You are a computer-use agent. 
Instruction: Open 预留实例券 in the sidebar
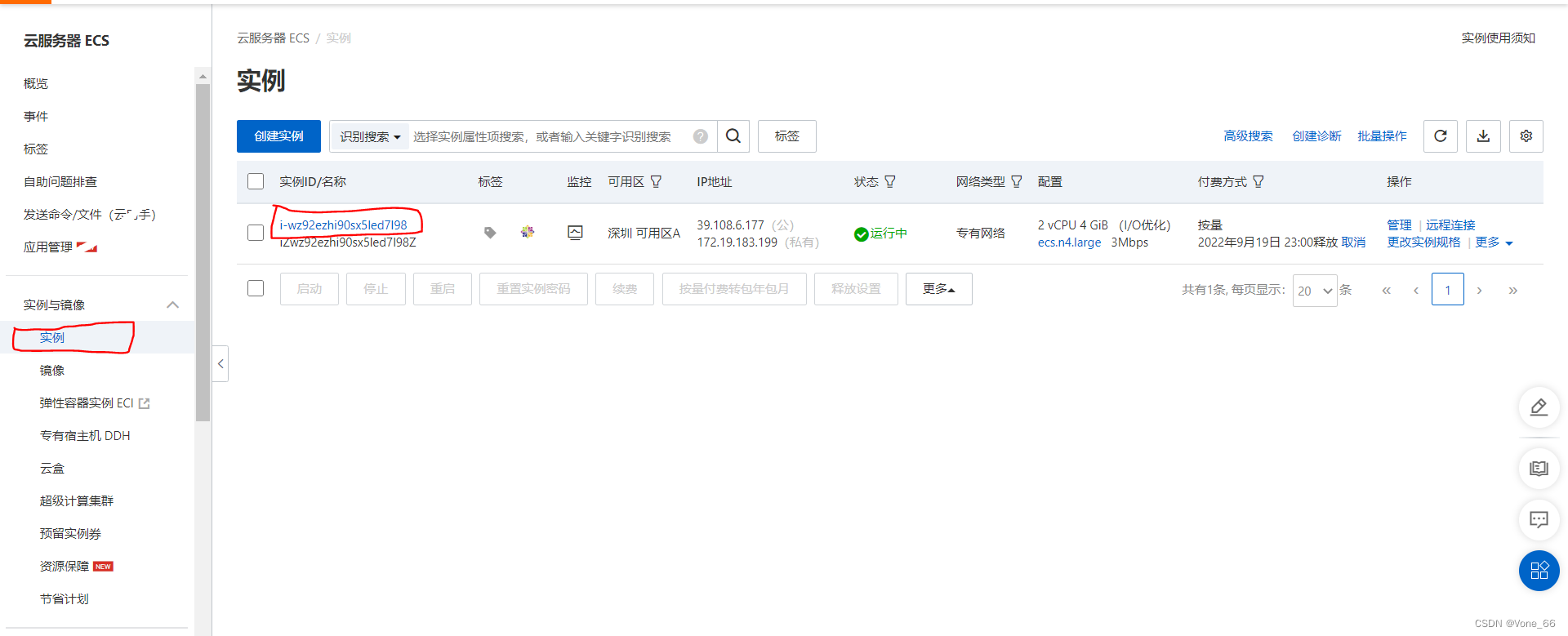[x=70, y=534]
